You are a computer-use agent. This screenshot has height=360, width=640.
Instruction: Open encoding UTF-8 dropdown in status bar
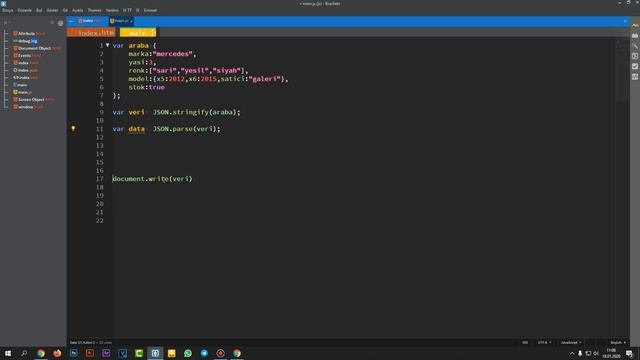click(x=544, y=342)
